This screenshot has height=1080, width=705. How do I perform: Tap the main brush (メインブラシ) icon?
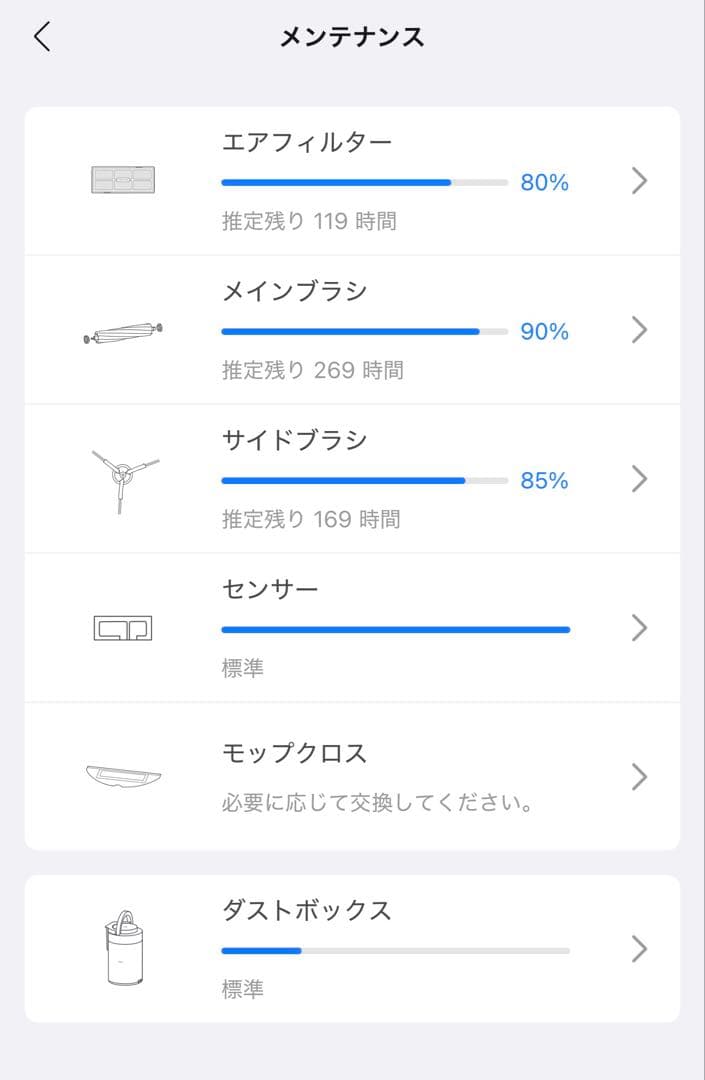point(122,330)
